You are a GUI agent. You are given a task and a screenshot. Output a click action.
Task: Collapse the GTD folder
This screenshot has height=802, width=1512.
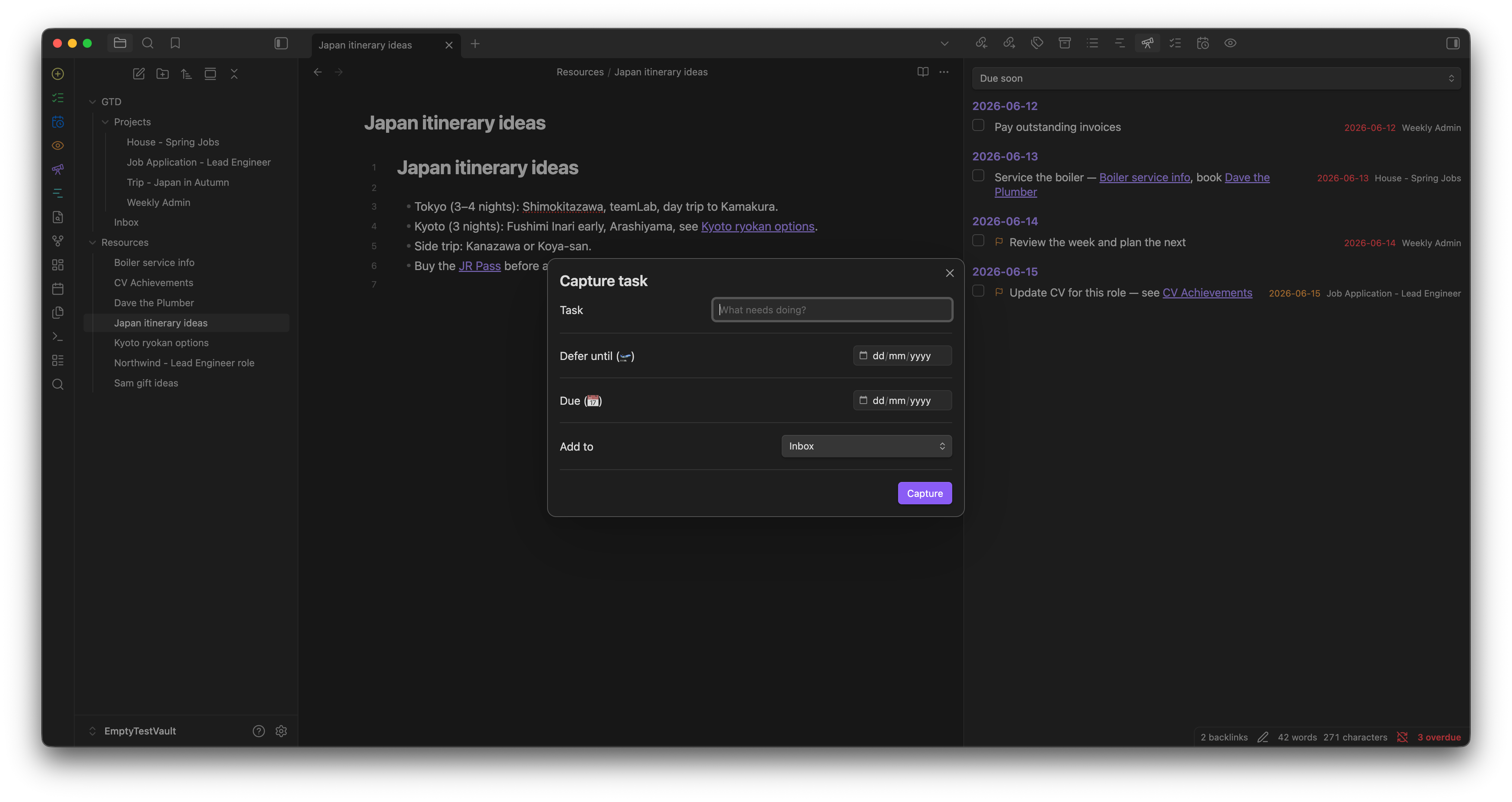tap(92, 101)
